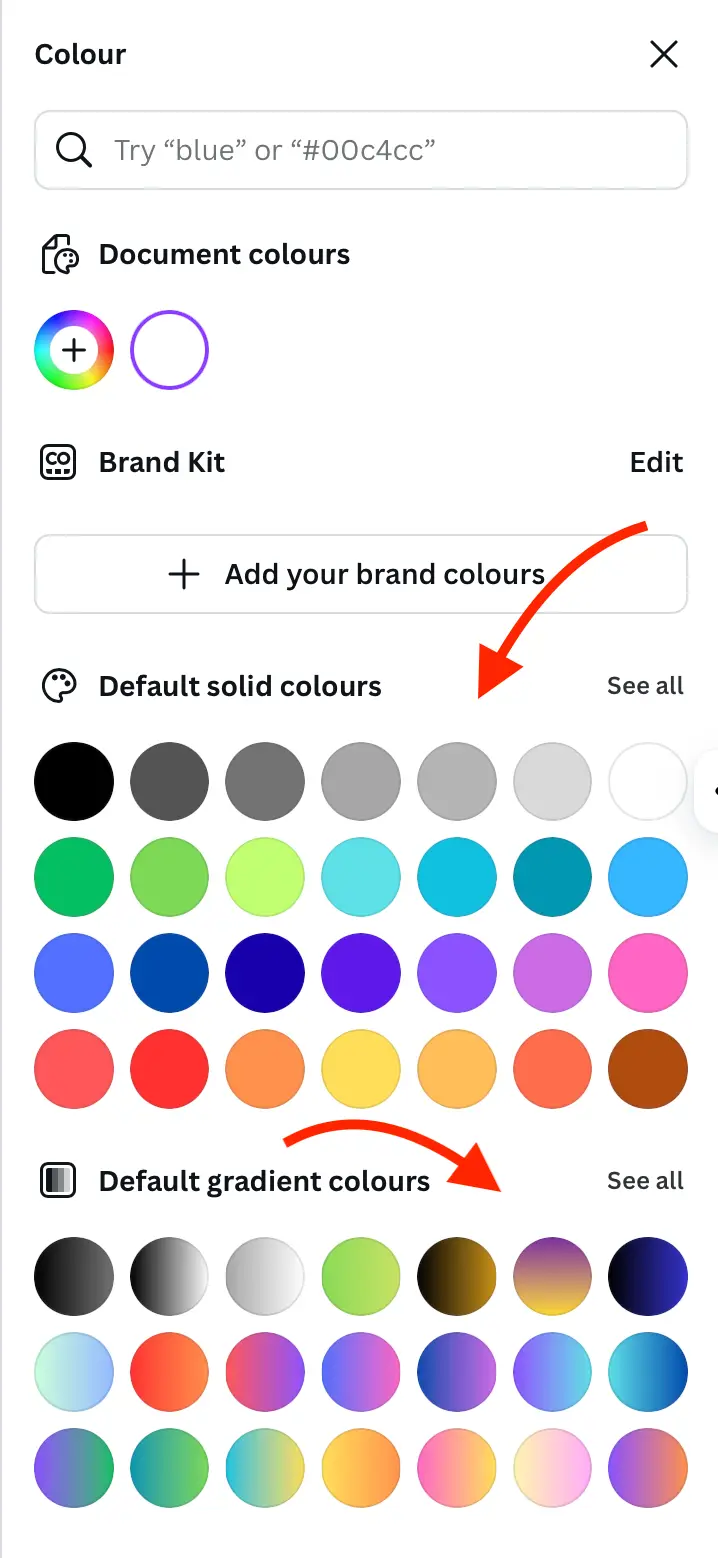See all default solid colours
The height and width of the screenshot is (1558, 718).
click(645, 686)
